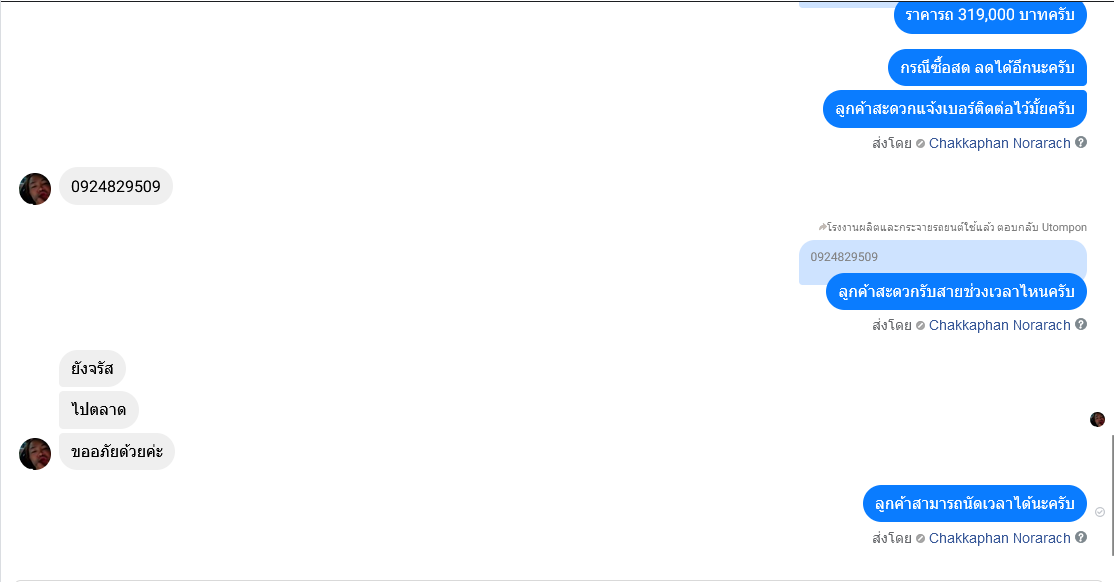1114x582 pixels.
Task: Click reply arrow icon before โรงงานผลิตและกระจายรถยนต์ใช้แล้ว
Action: point(822,227)
